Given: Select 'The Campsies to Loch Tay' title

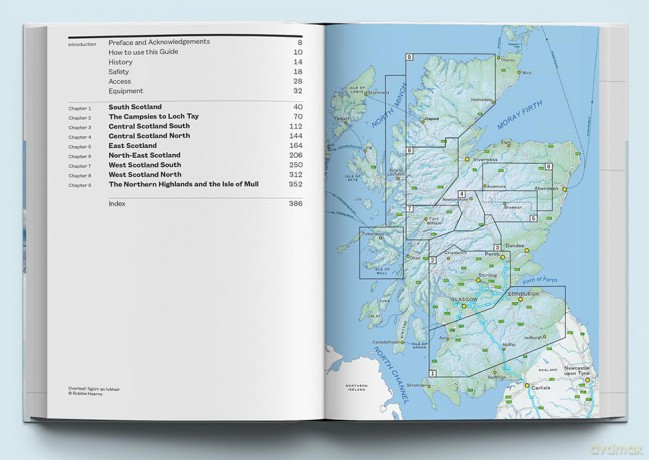Looking at the screenshot, I should (154, 116).
